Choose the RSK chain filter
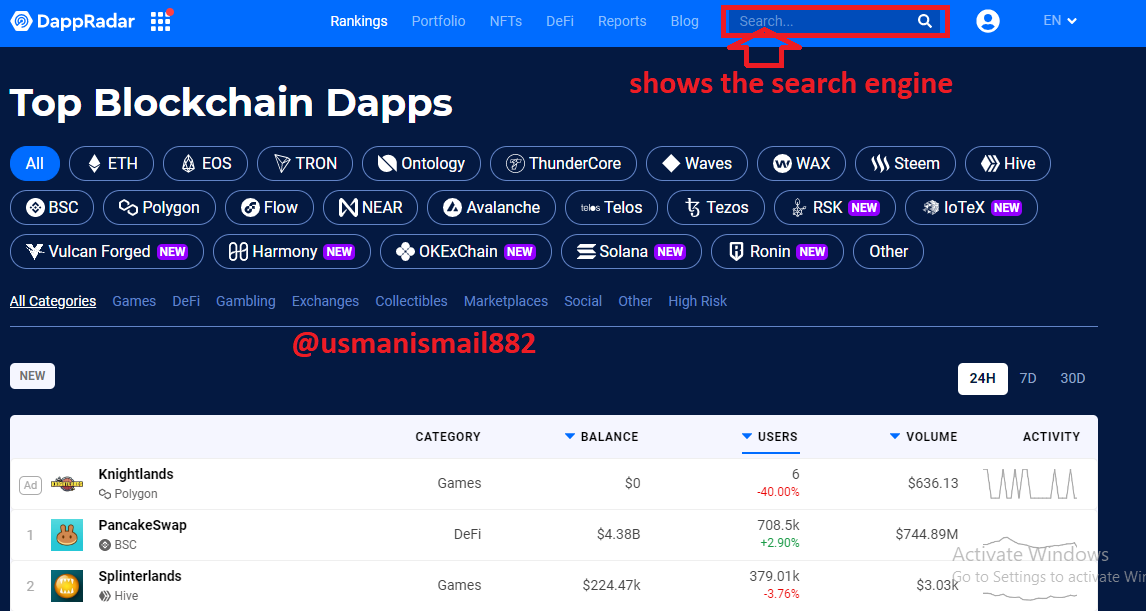The height and width of the screenshot is (611, 1146). (835, 208)
